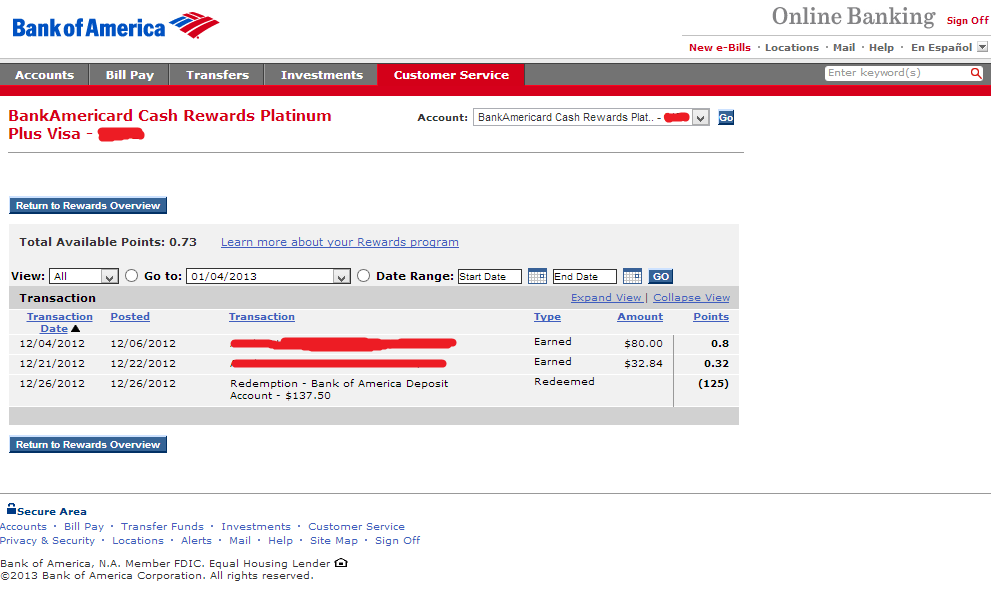Click the keyword search field

[897, 73]
